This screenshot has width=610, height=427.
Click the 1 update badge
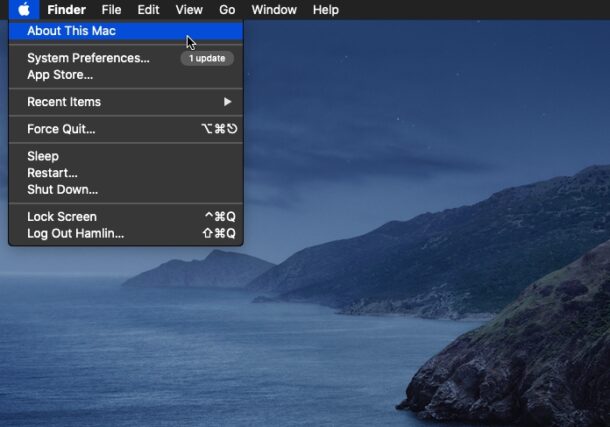click(207, 58)
